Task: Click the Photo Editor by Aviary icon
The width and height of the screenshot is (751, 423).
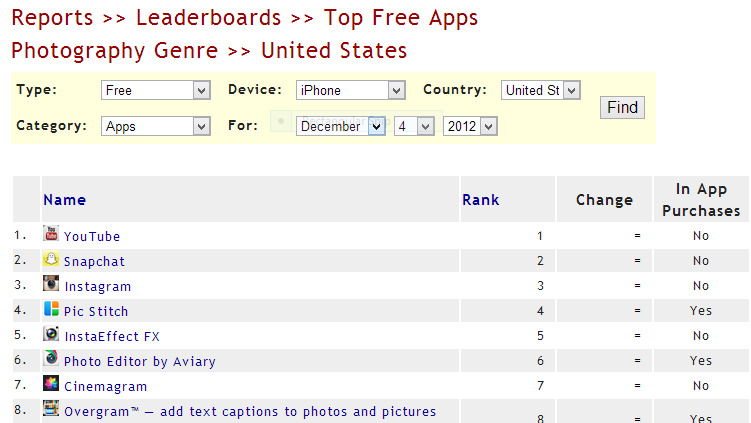Action: [x=51, y=359]
